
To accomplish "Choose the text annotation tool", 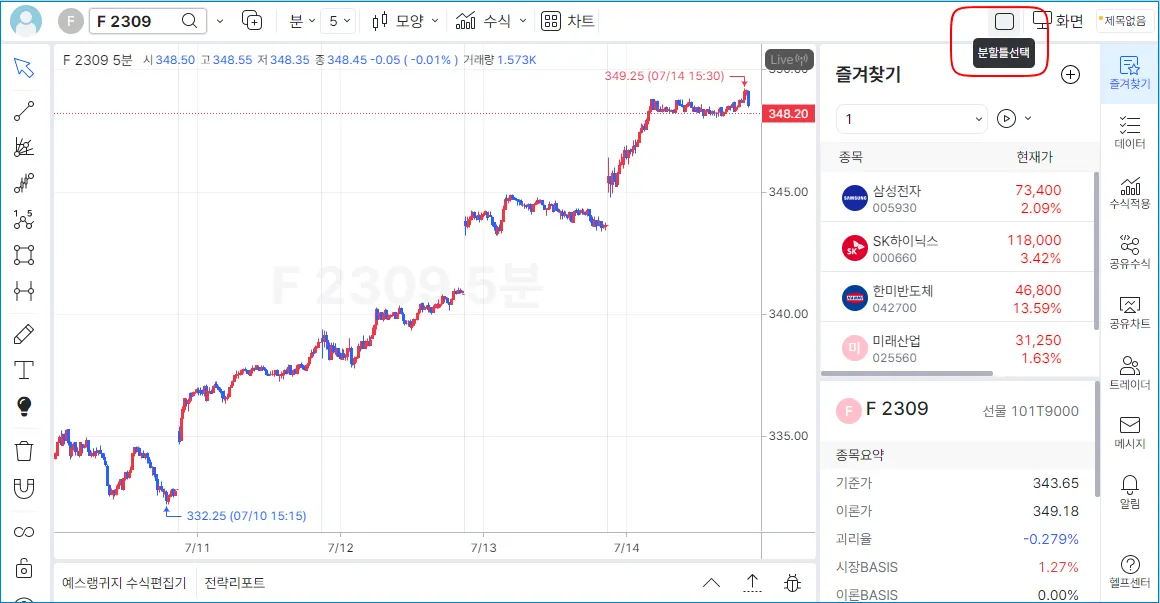I will tap(24, 370).
